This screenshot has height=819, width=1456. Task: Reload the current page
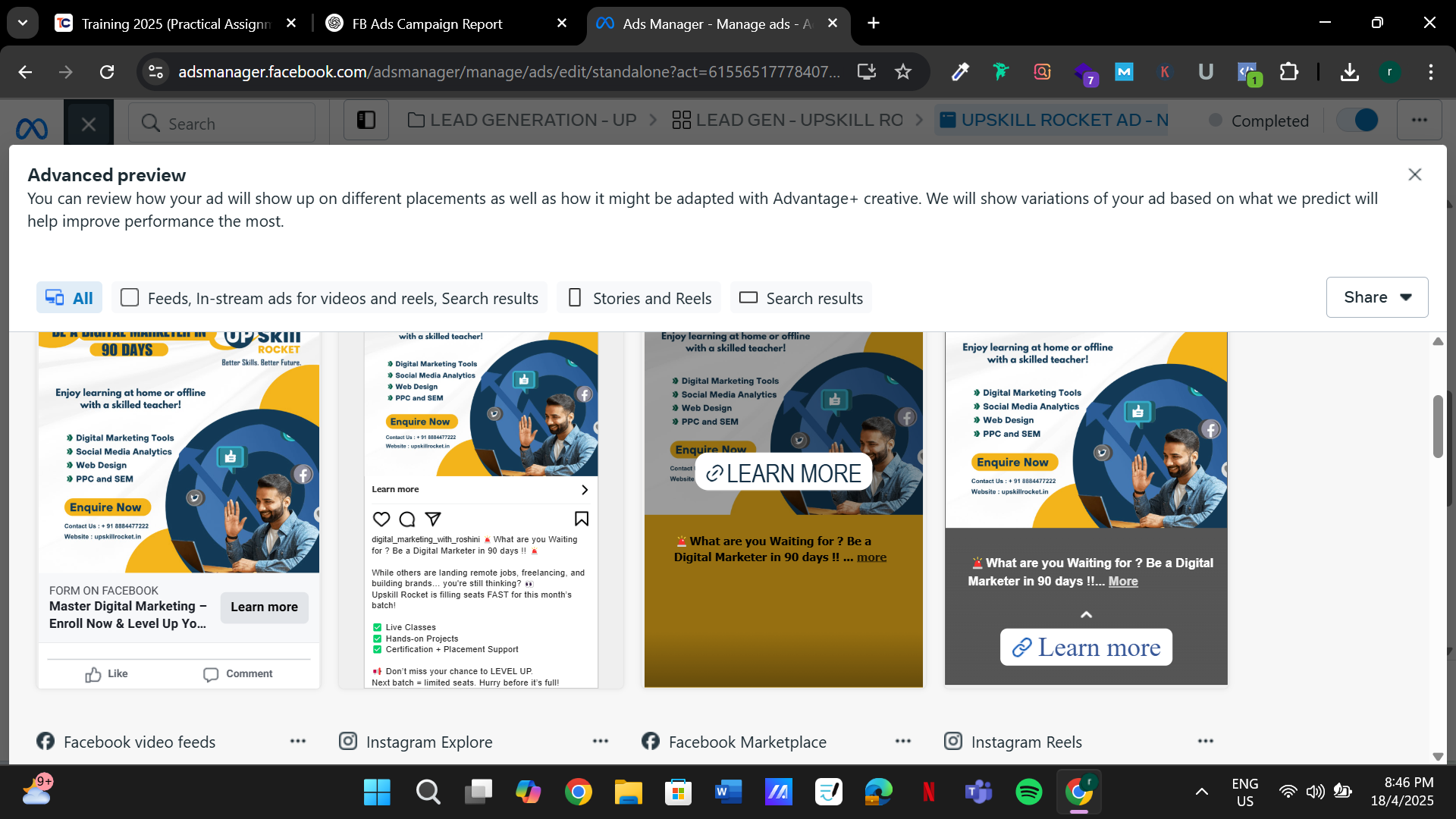[107, 72]
